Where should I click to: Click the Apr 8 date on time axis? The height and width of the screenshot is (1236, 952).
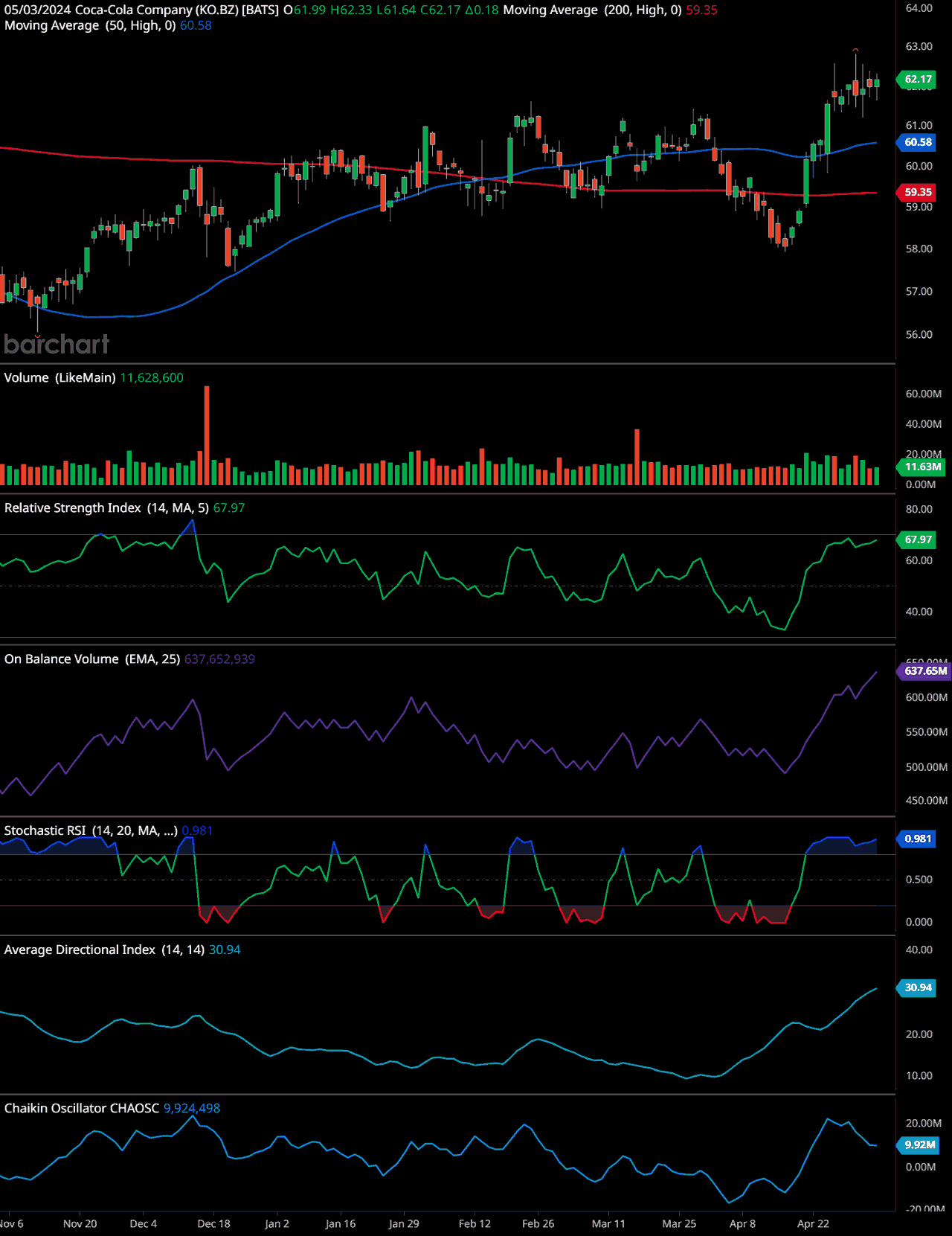coord(742,1223)
